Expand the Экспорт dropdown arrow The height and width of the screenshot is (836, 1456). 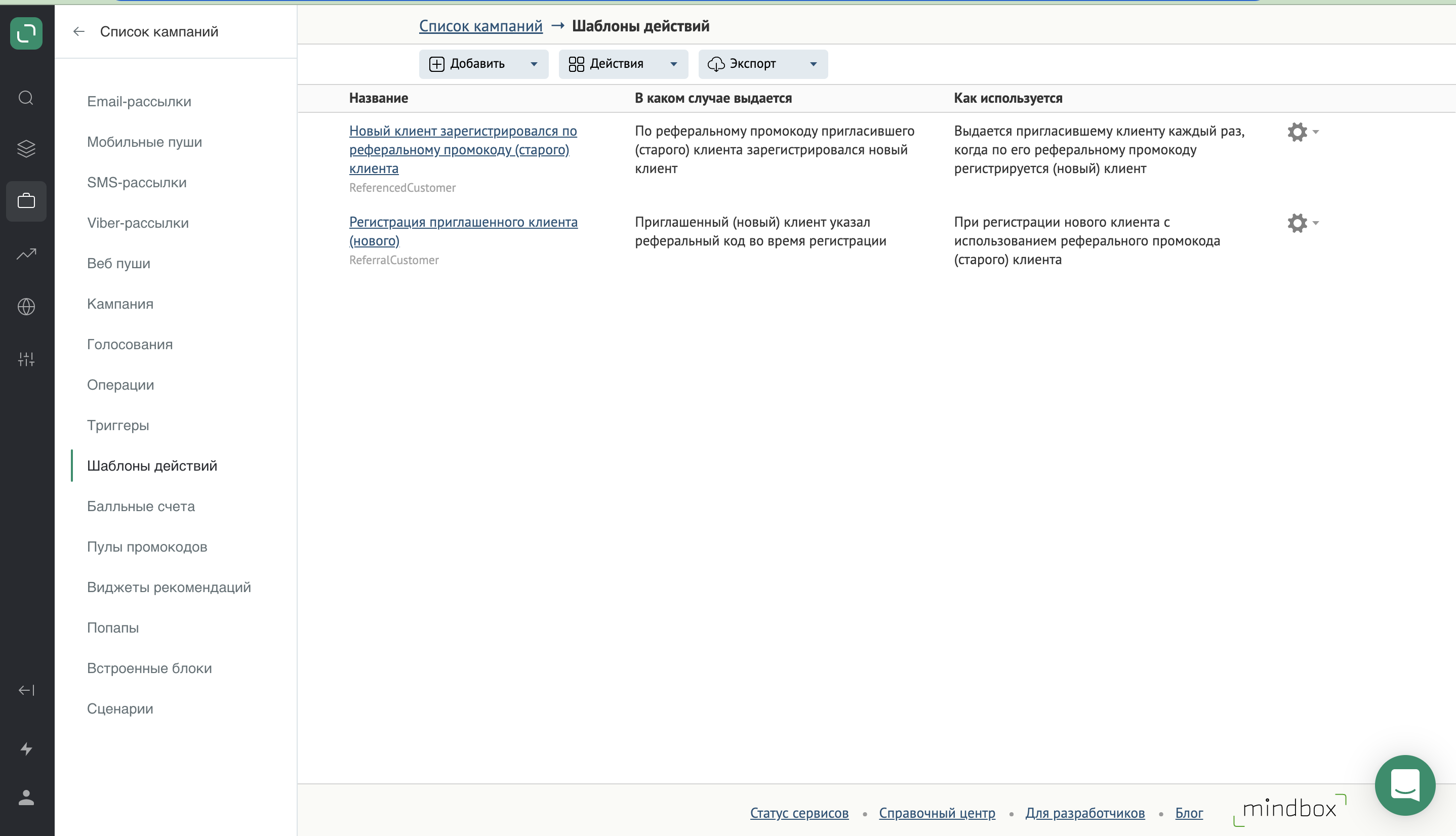click(813, 64)
